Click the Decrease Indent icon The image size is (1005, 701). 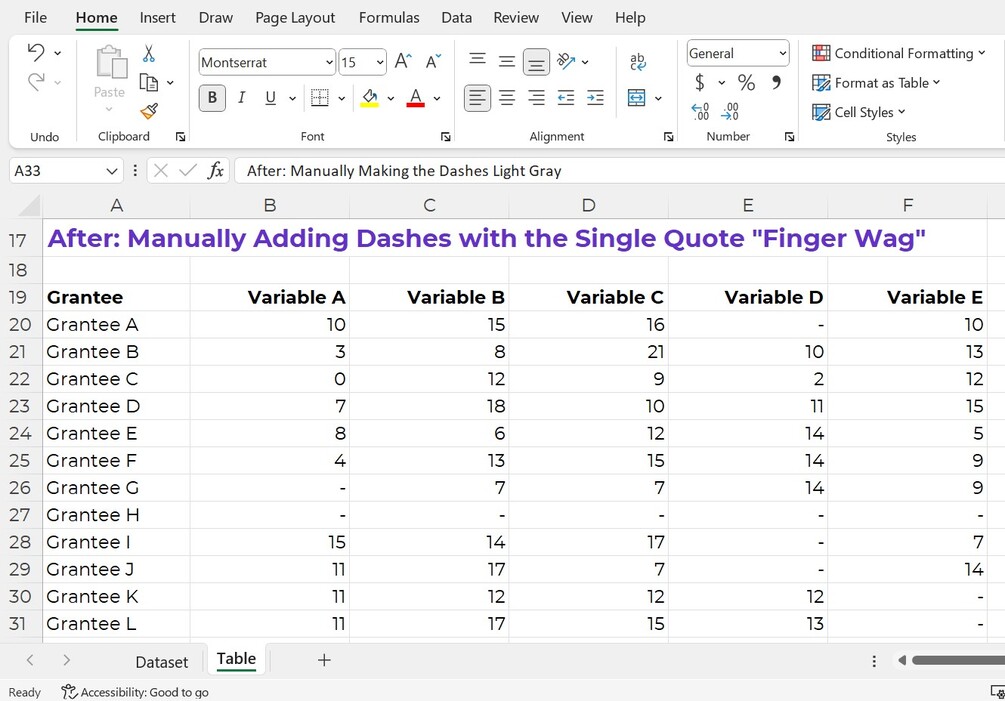coord(566,97)
